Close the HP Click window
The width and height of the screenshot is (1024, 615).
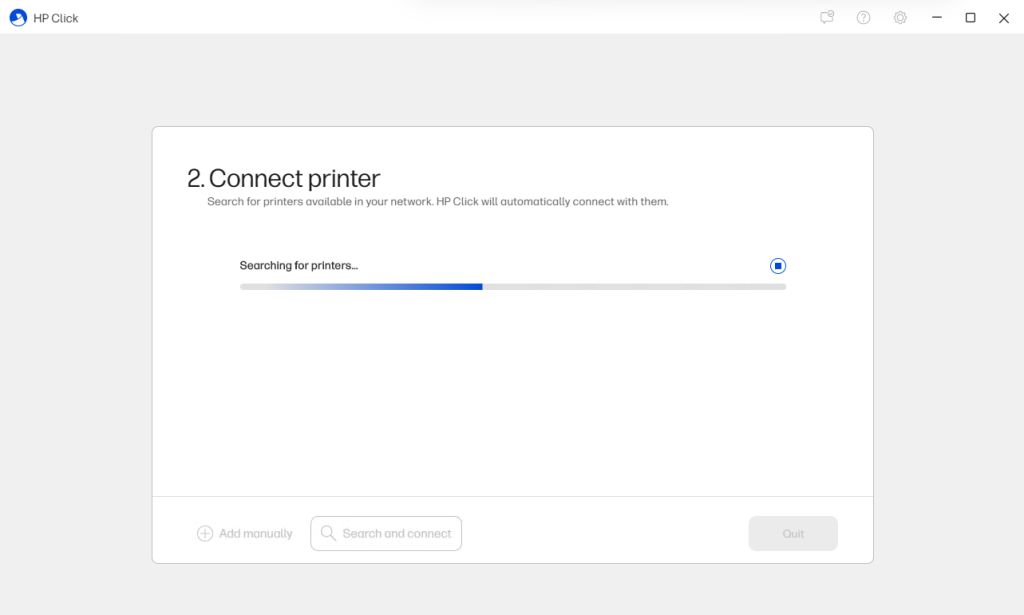[1004, 18]
